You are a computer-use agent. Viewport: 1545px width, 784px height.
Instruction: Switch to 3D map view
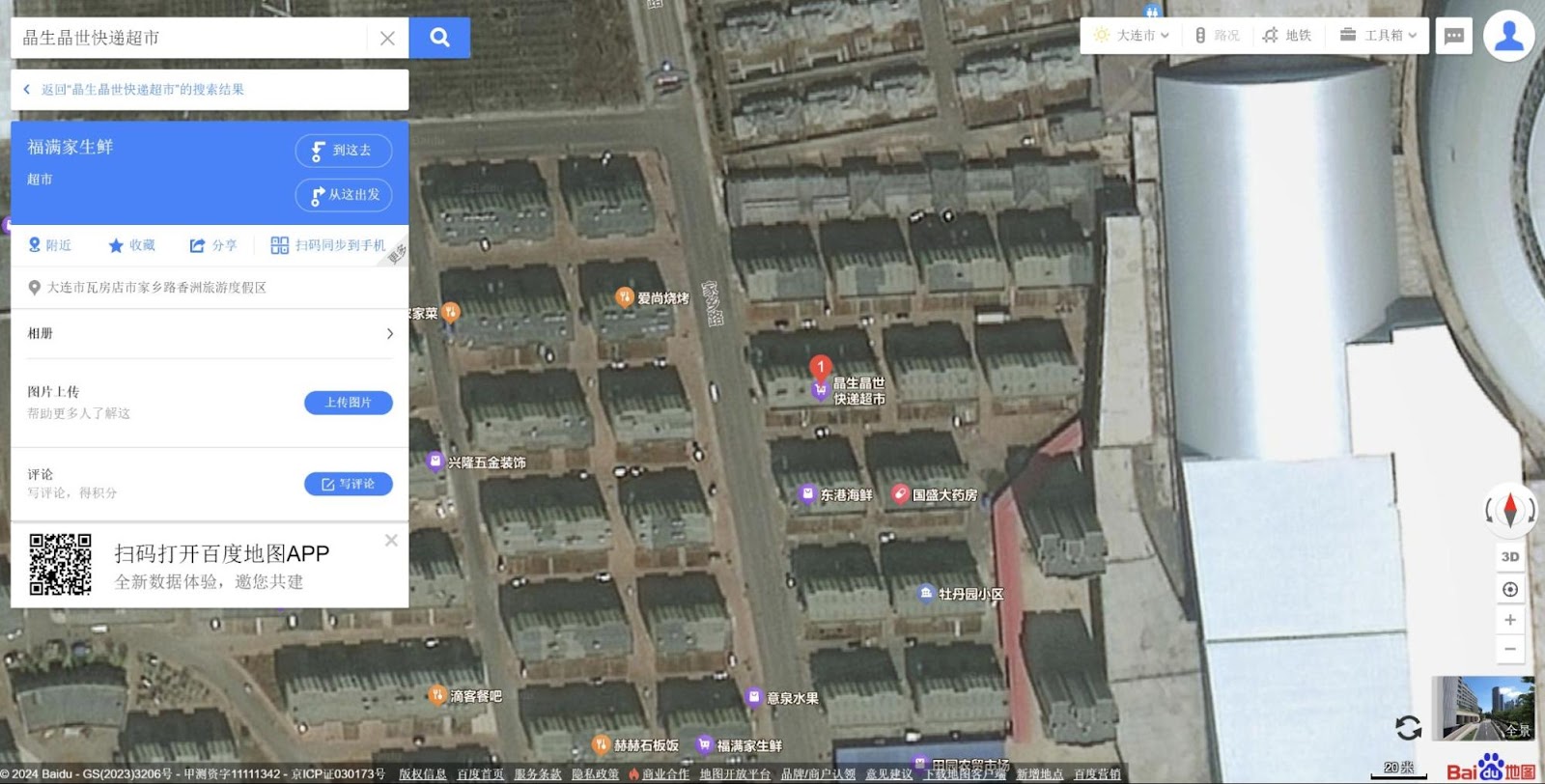pos(1510,557)
